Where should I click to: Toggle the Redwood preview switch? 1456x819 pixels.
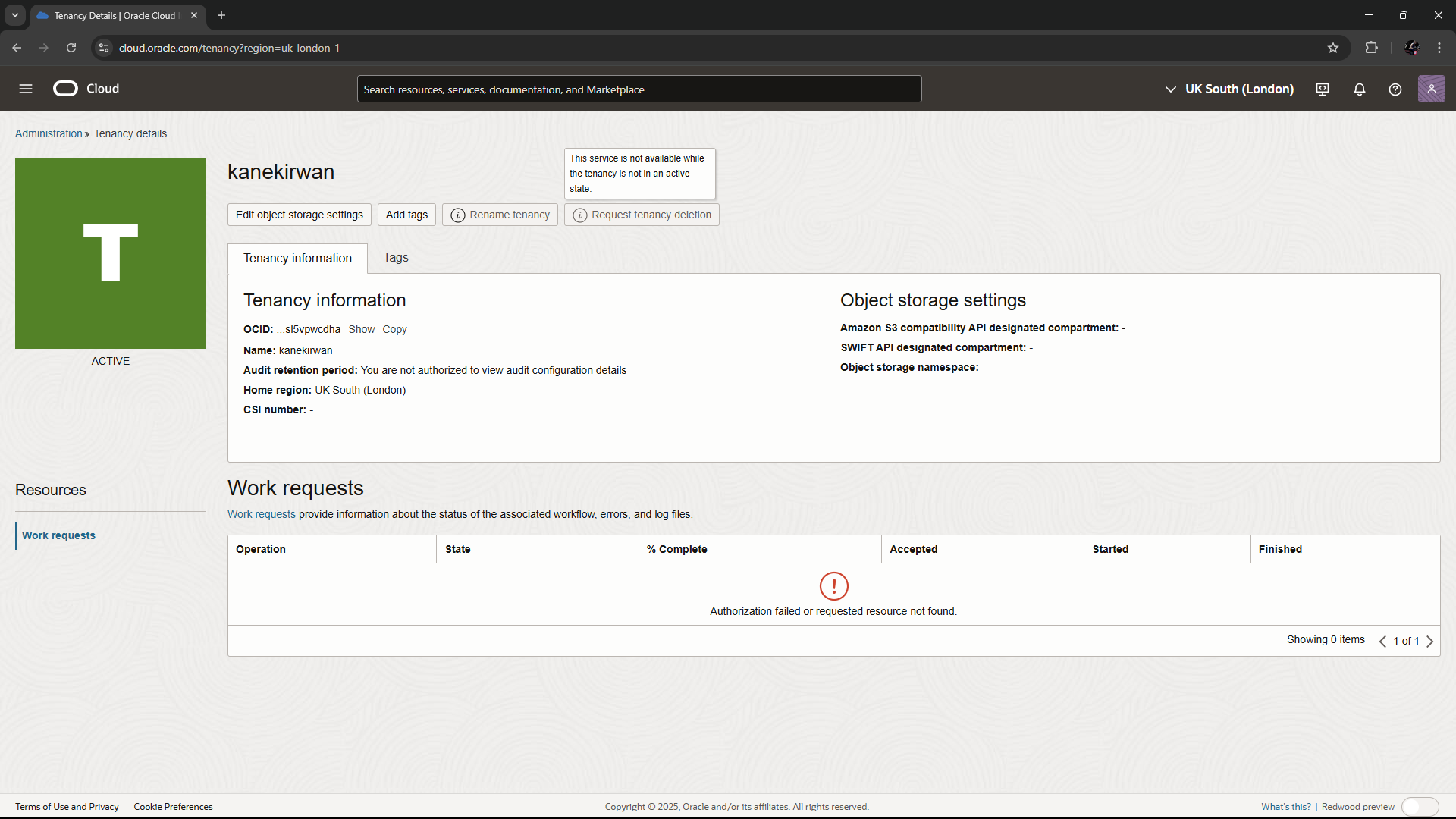pos(1420,807)
